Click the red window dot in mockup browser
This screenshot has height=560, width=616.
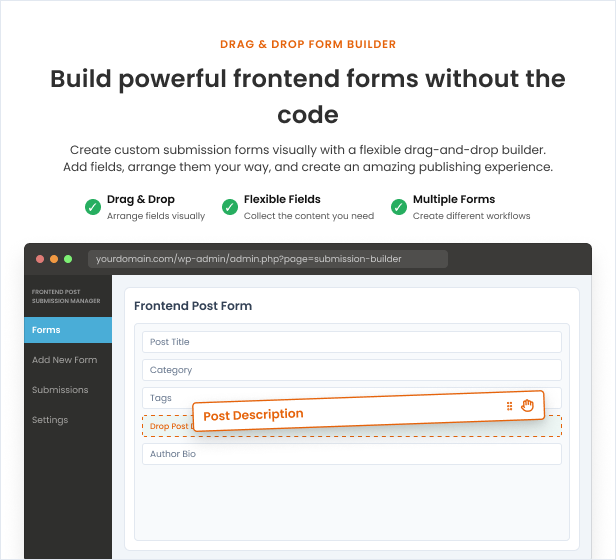coord(40,259)
